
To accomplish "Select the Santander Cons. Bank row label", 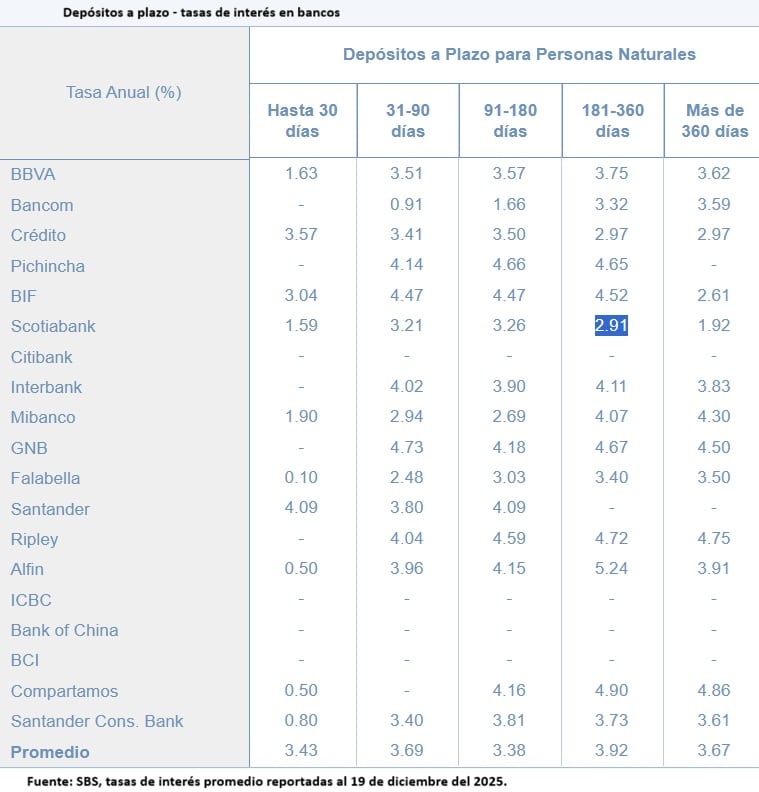I will point(97,721).
